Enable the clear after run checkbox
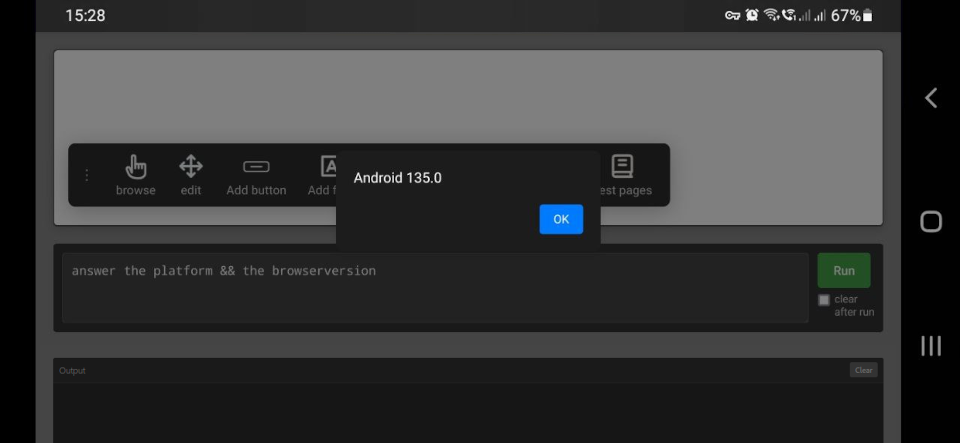 tap(824, 300)
